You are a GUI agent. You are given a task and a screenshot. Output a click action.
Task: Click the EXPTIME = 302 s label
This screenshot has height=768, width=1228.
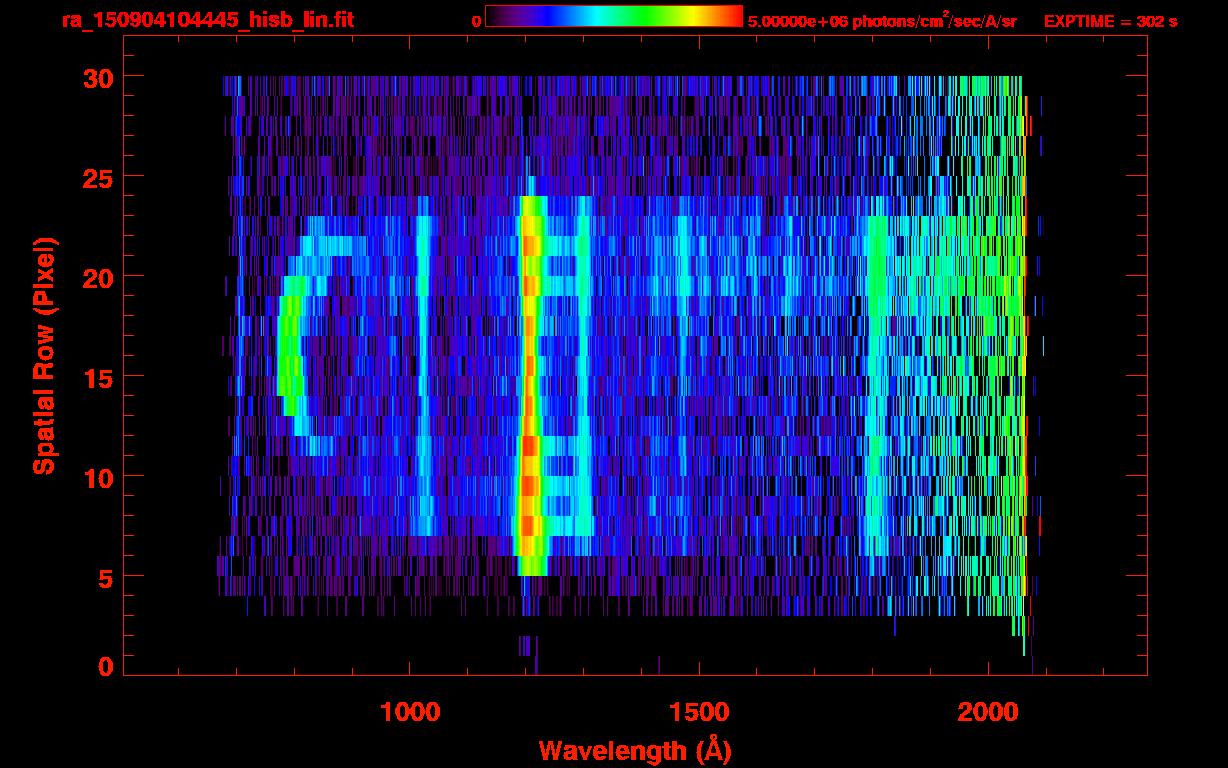1110,21
